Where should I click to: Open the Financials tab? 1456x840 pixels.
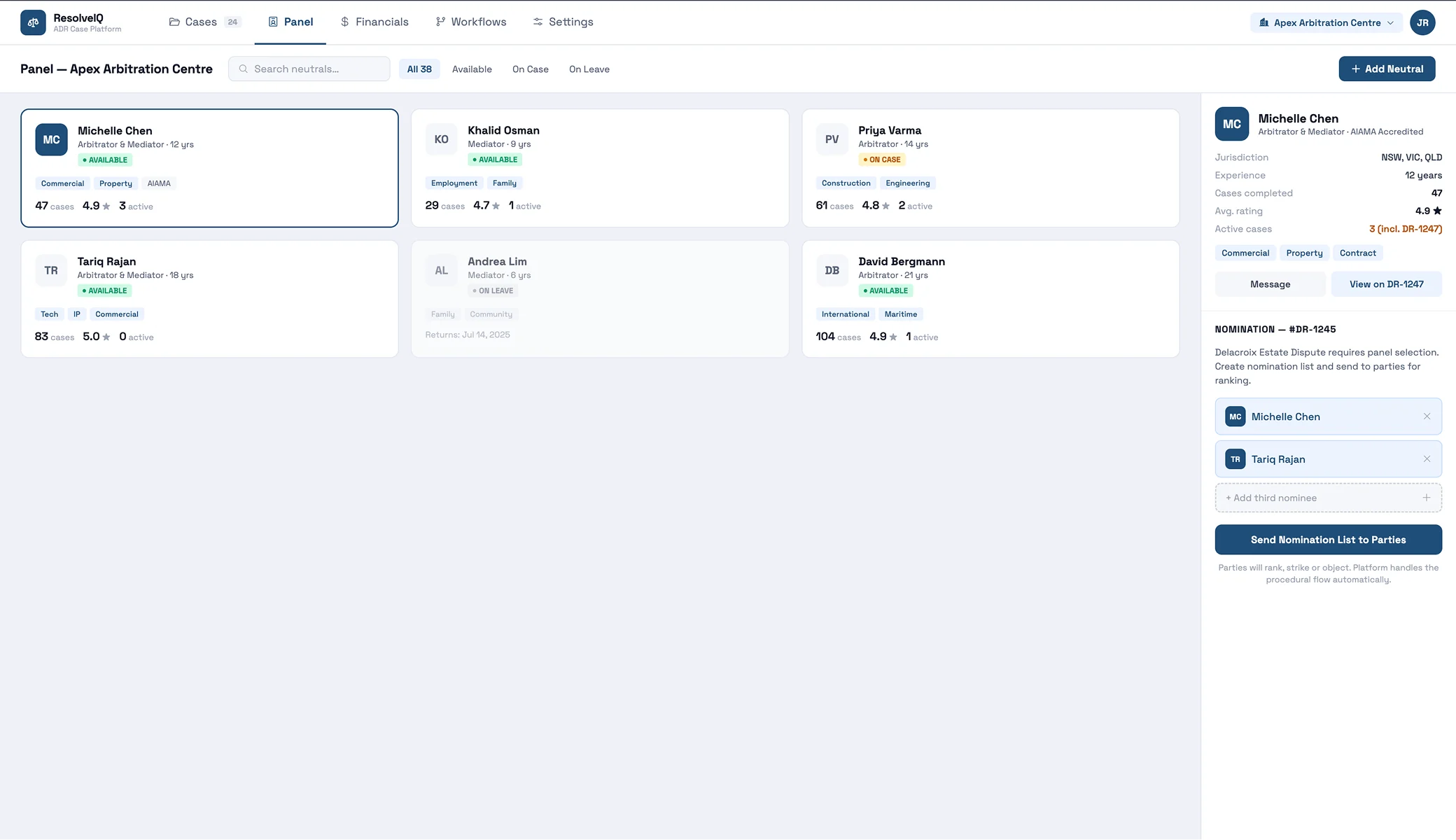374,22
